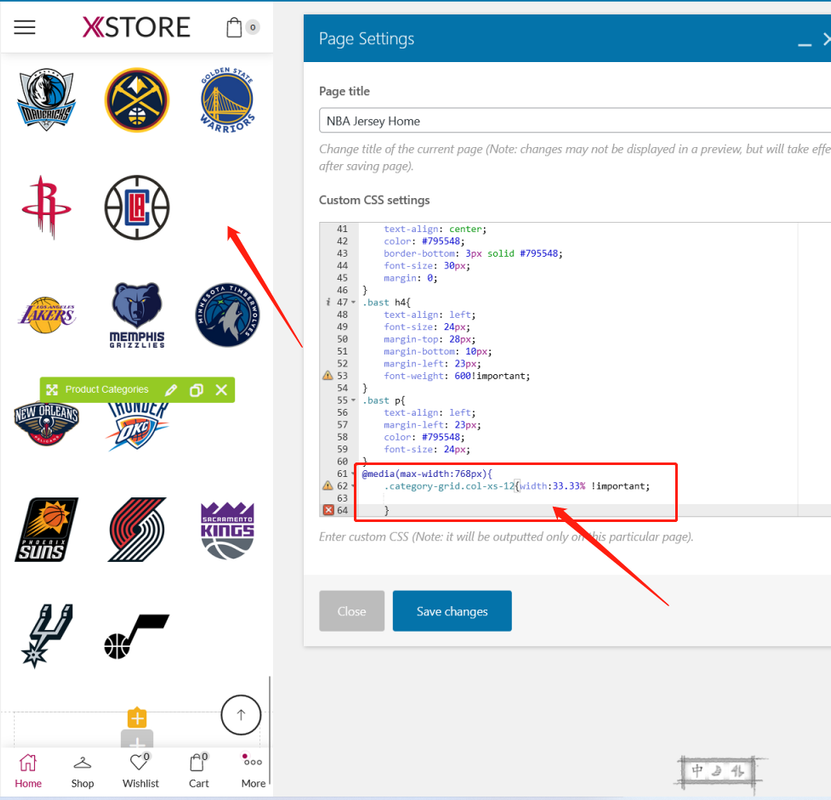Select the Utah Jazz logo

click(137, 636)
